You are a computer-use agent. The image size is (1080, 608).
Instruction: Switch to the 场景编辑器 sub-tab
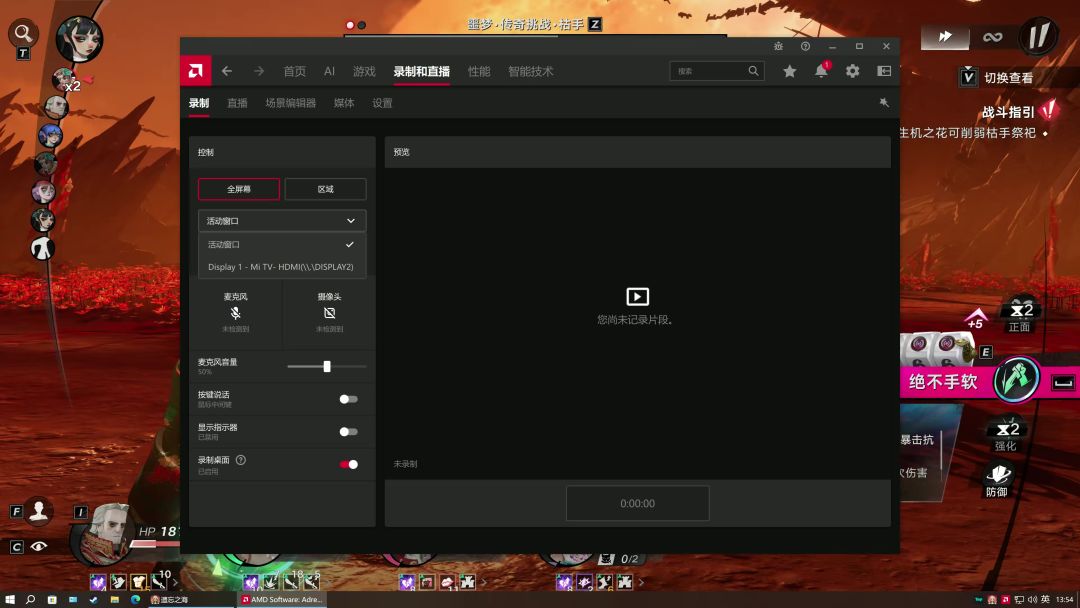click(291, 103)
